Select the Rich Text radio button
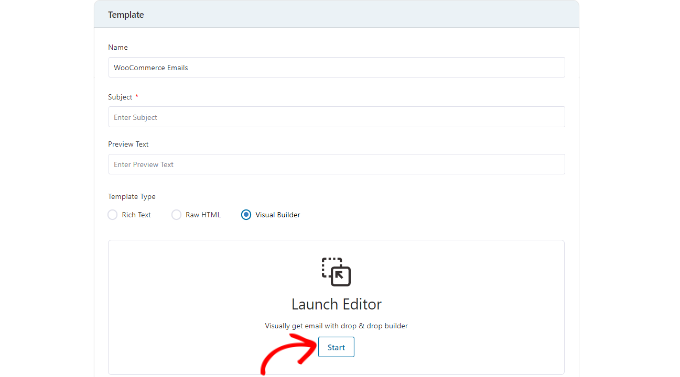680x377 pixels. [112, 215]
